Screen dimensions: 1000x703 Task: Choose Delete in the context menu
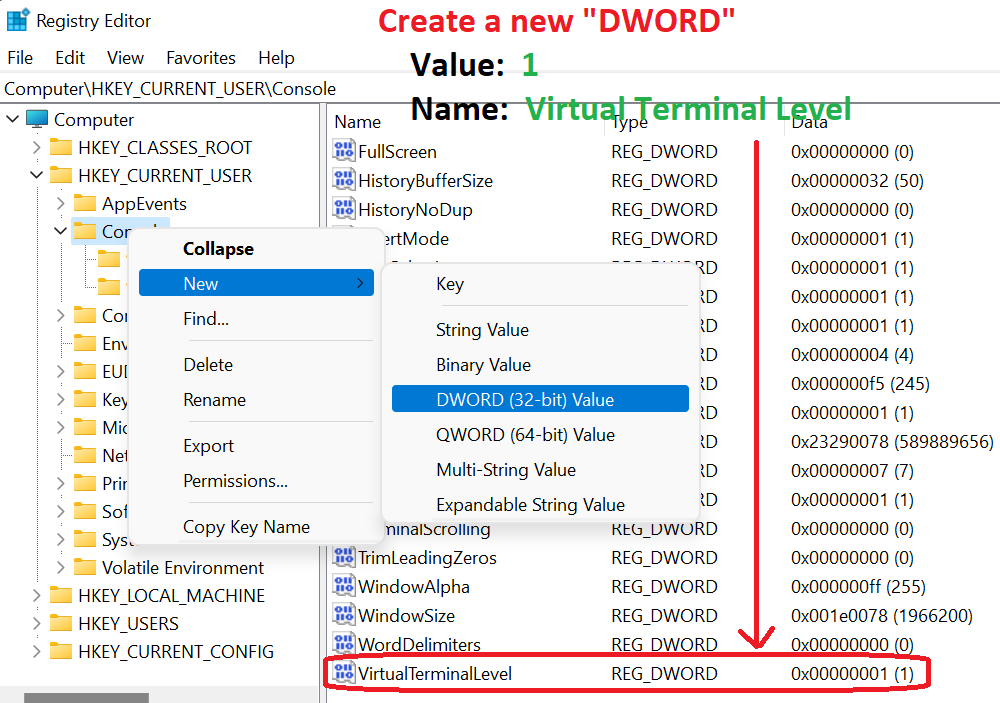[x=256, y=365]
